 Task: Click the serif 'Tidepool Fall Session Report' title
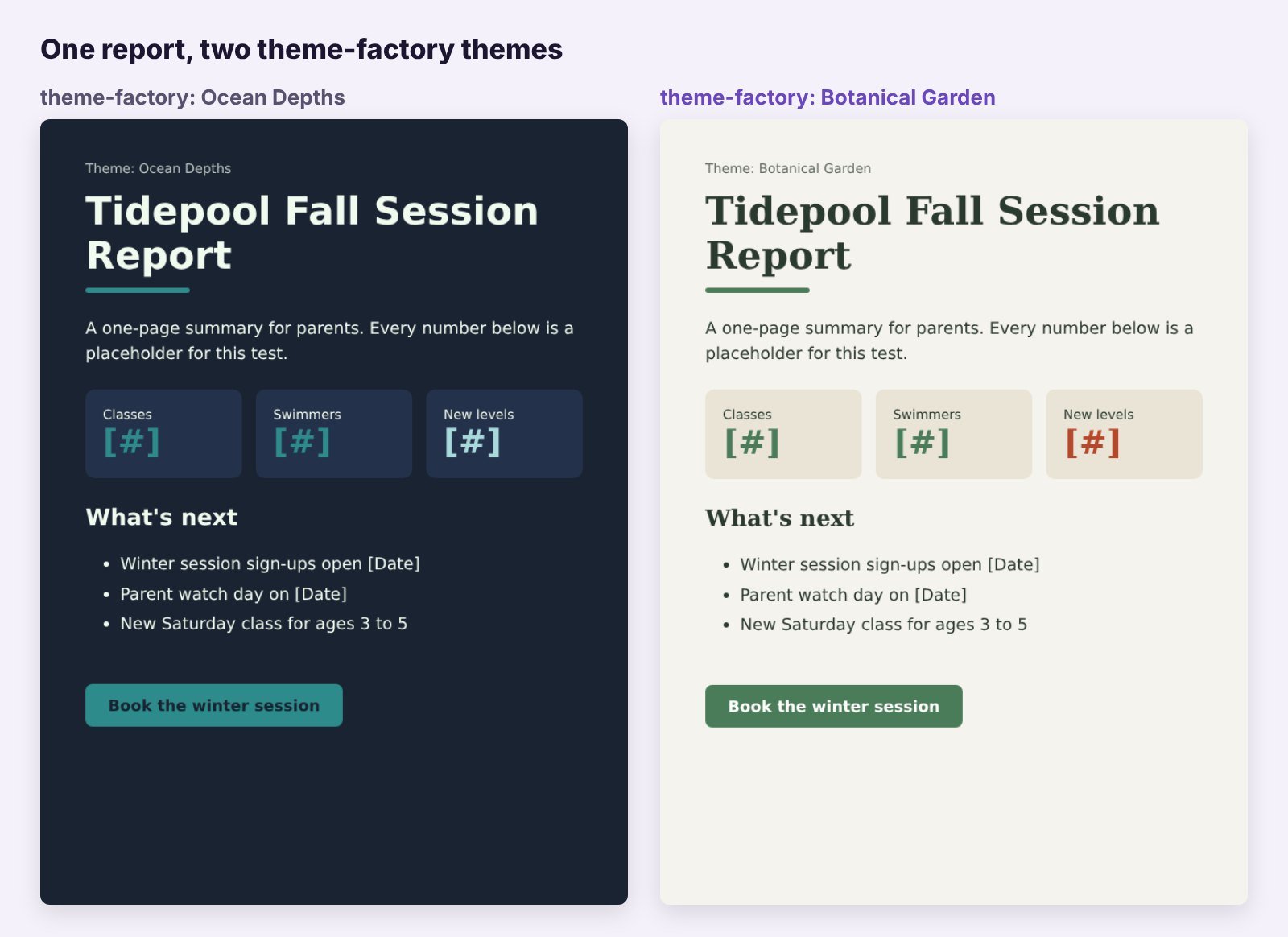[932, 233]
